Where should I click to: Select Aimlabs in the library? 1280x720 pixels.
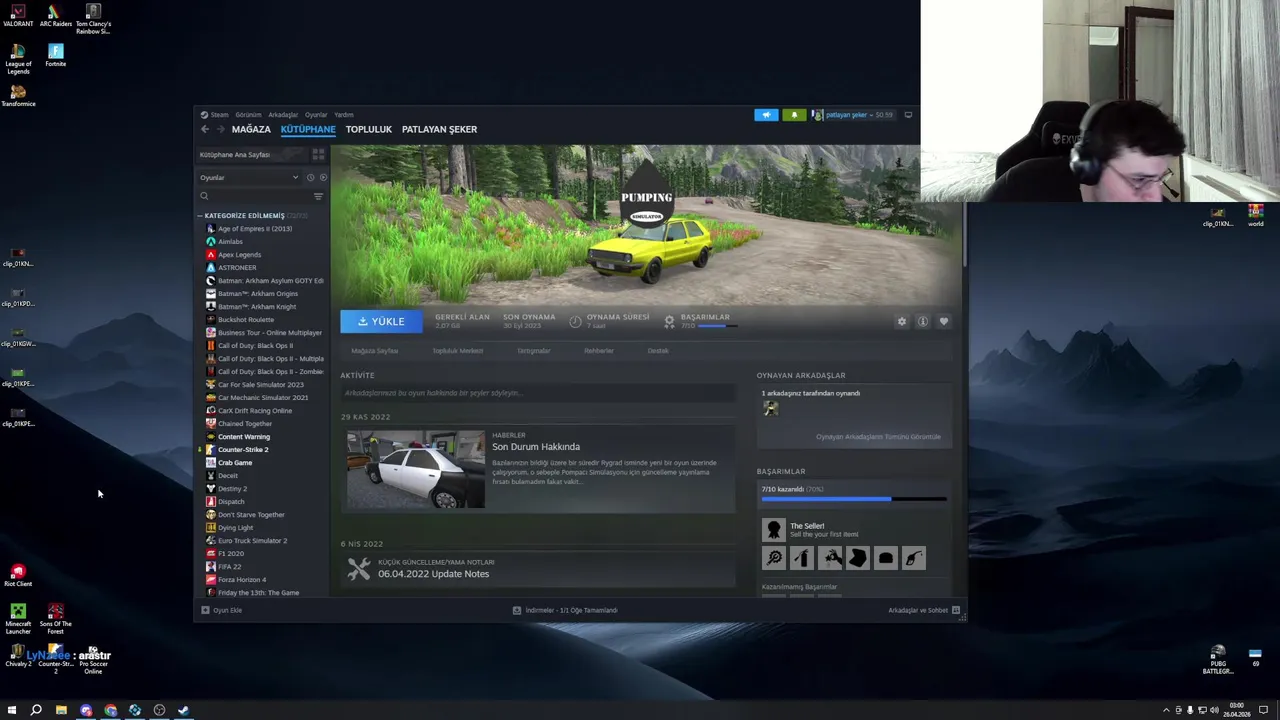point(230,242)
